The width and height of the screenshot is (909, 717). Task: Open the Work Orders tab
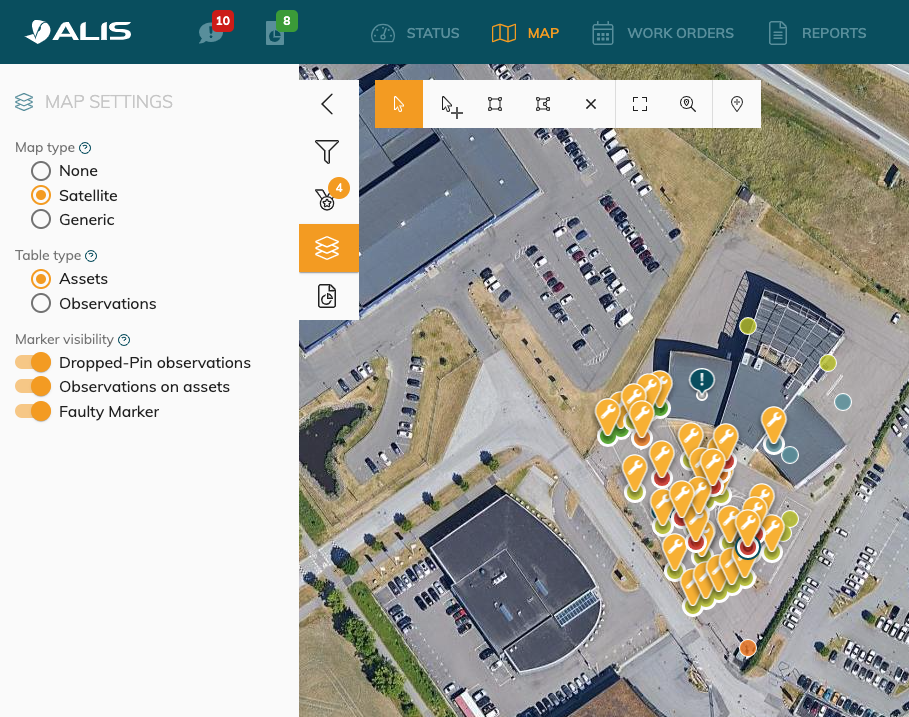662,33
